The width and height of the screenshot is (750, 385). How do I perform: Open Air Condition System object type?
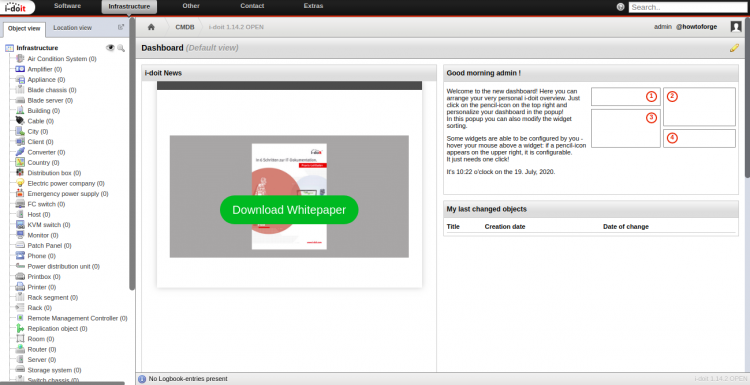pos(62,59)
